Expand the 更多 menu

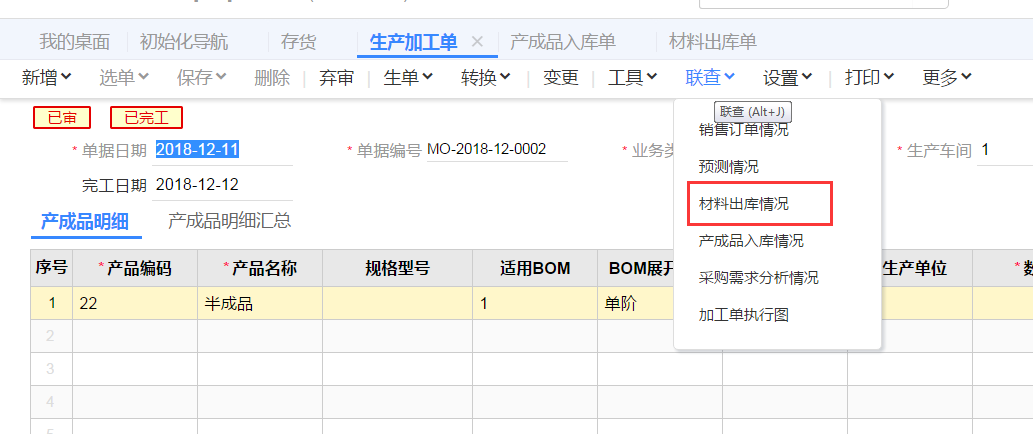pyautogui.click(x=946, y=77)
